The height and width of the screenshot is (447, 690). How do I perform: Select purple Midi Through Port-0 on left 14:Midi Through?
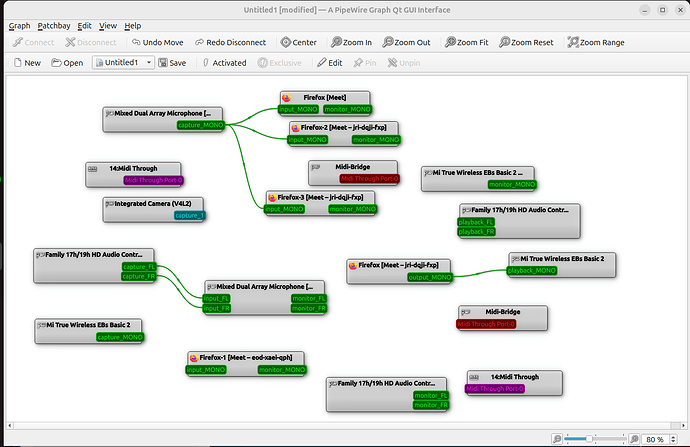[153, 180]
